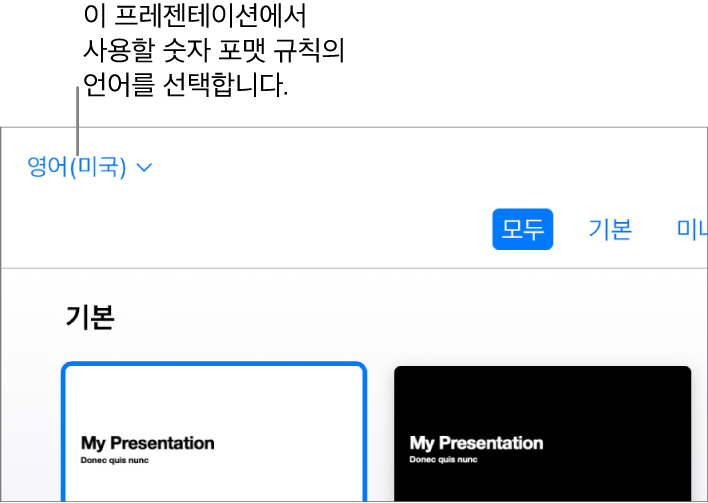Click the blue selection border of white theme
The height and width of the screenshot is (503, 708).
pyautogui.click(x=214, y=365)
